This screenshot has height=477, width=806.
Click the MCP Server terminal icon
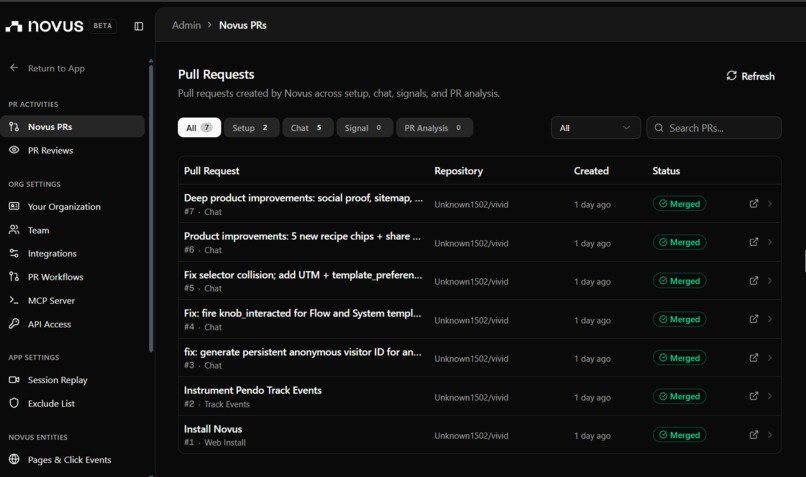14,300
